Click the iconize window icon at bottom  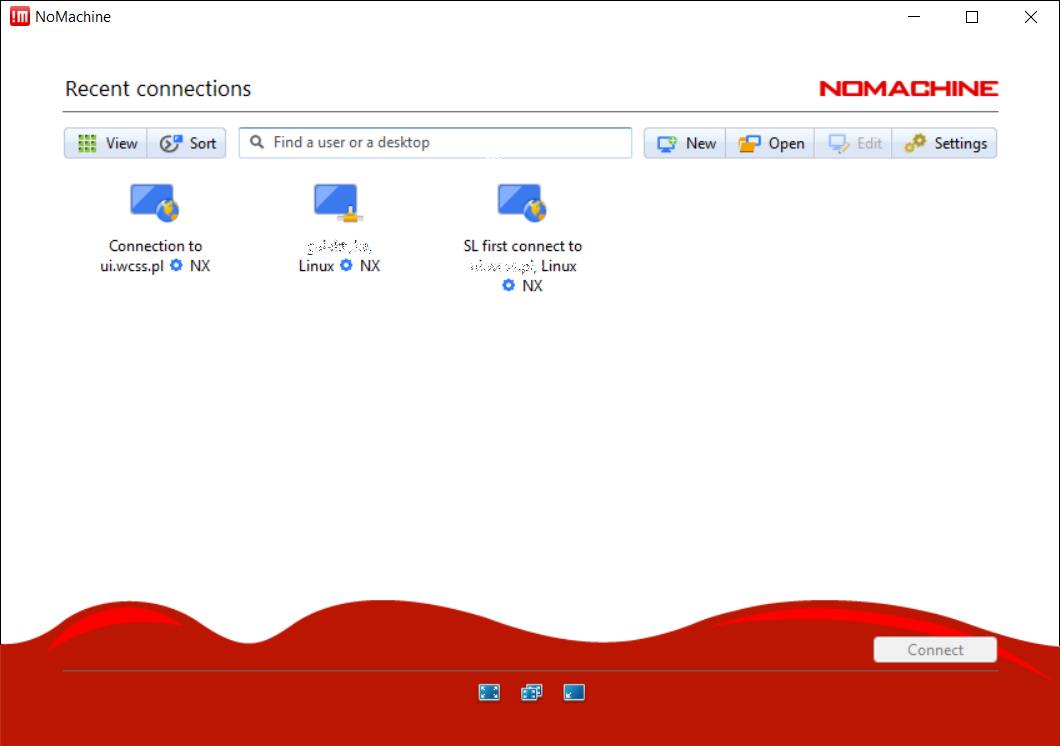tap(574, 692)
